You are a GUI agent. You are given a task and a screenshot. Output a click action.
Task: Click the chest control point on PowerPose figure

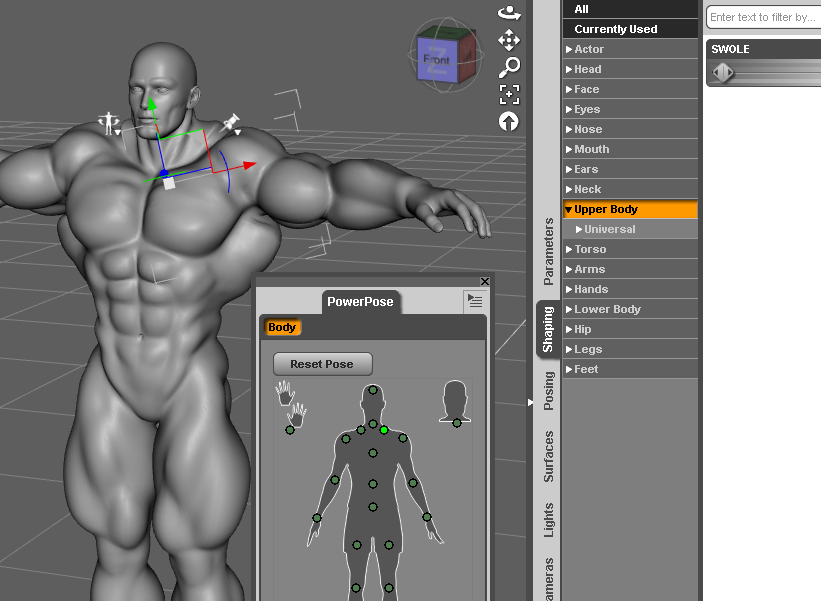pyautogui.click(x=373, y=453)
